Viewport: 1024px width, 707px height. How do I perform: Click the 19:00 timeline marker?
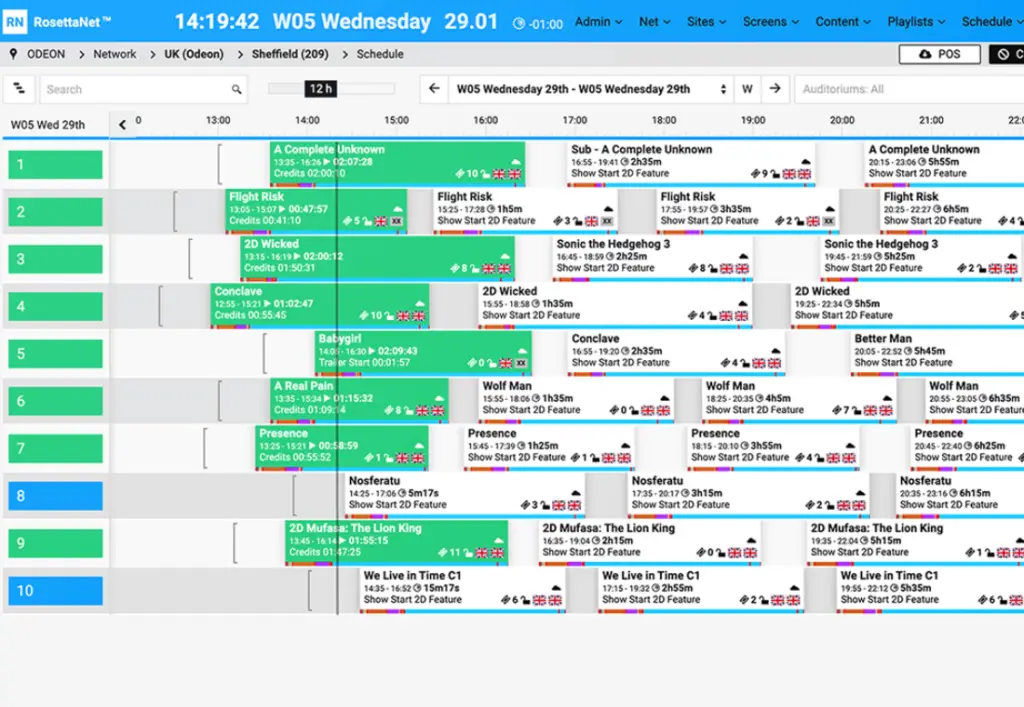[x=753, y=120]
